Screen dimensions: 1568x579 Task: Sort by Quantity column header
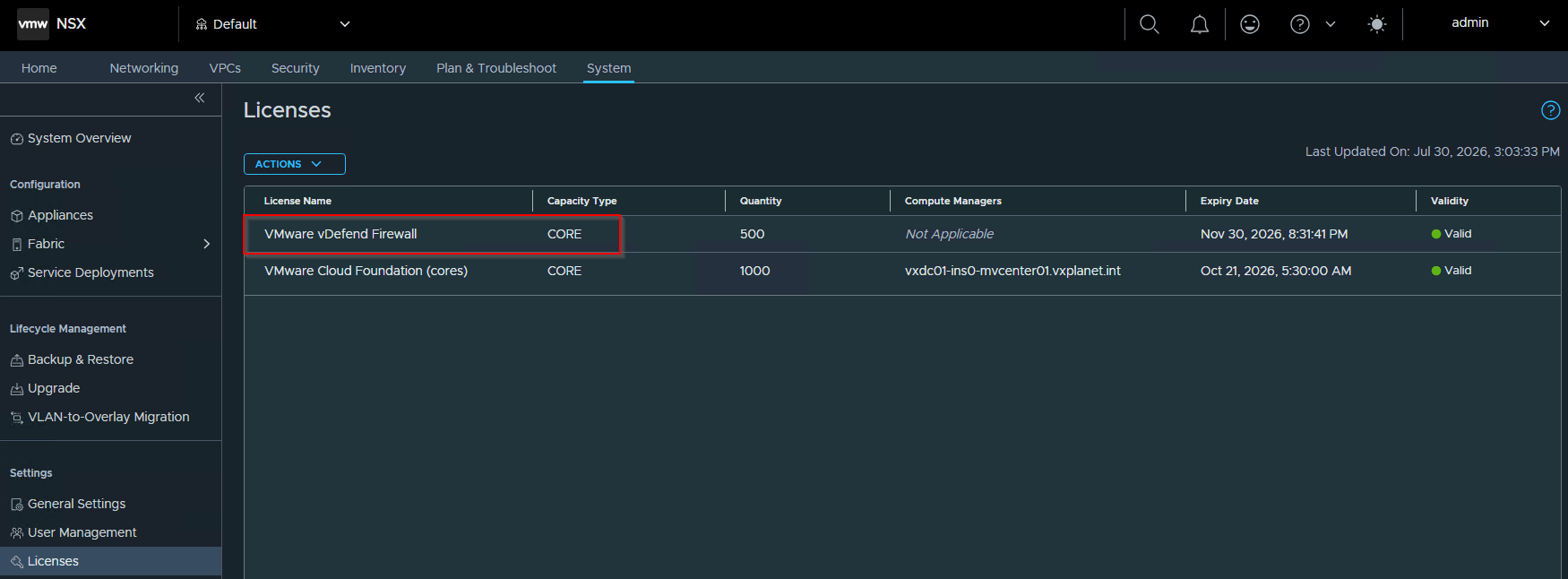(761, 201)
